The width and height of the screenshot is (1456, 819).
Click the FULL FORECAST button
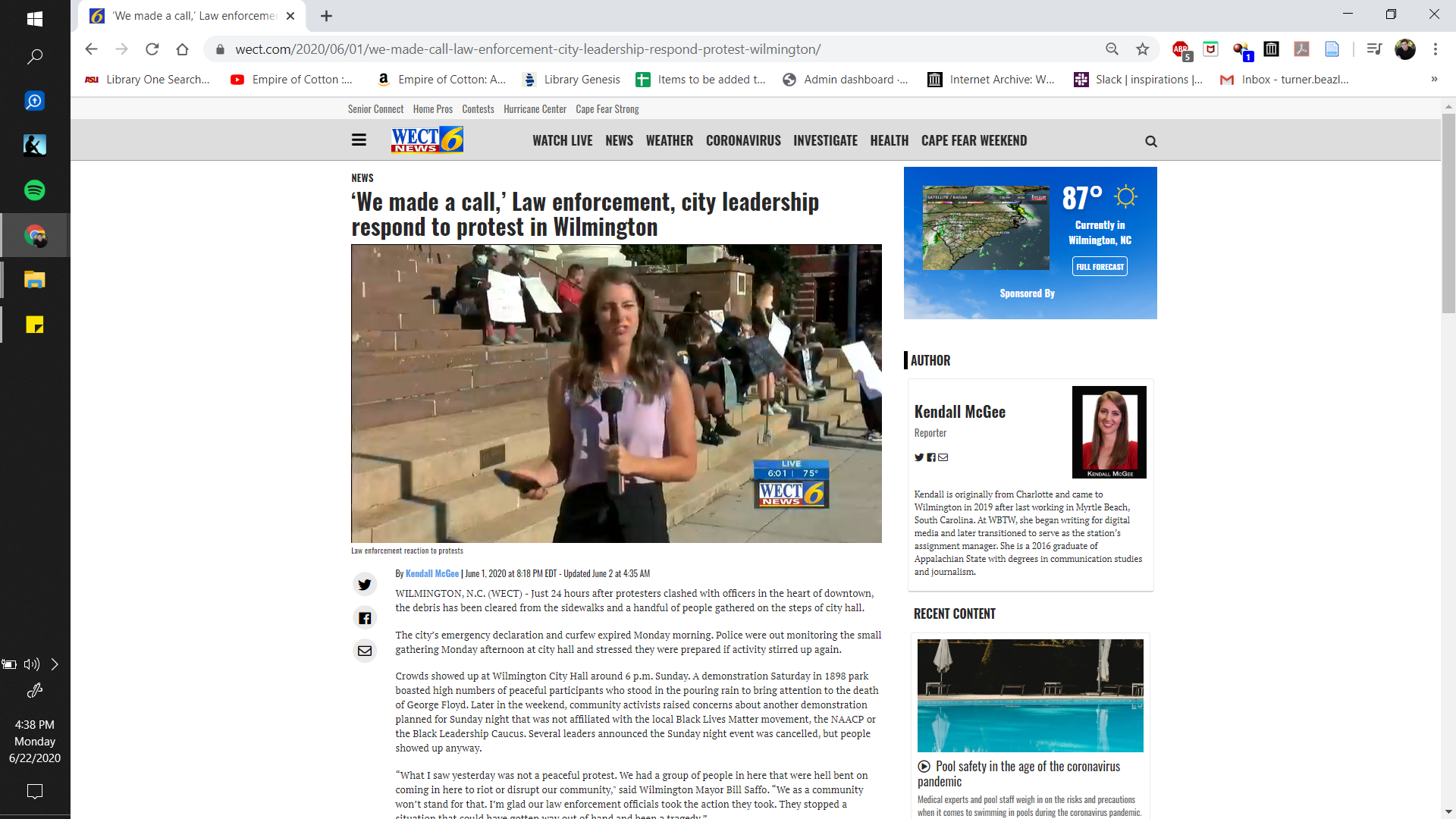(1100, 266)
